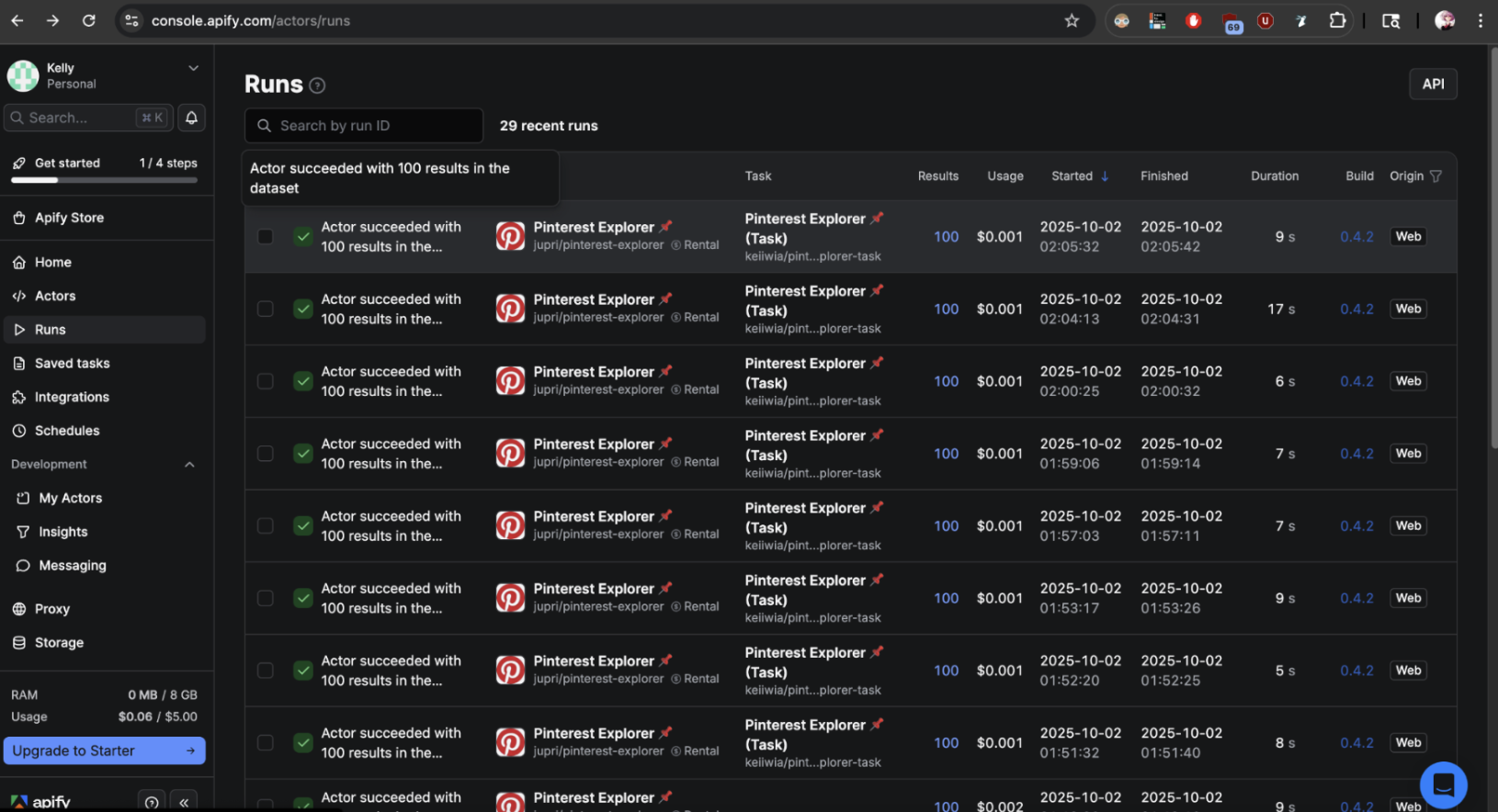Viewport: 1498px width, 812px height.
Task: Click the Pinterest logo in 01:59:06 row
Action: click(x=510, y=453)
